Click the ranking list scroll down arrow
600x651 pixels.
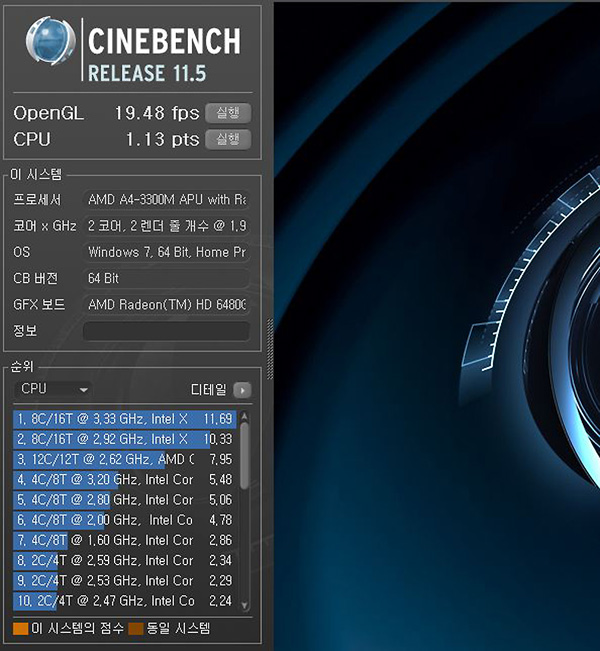point(245,605)
